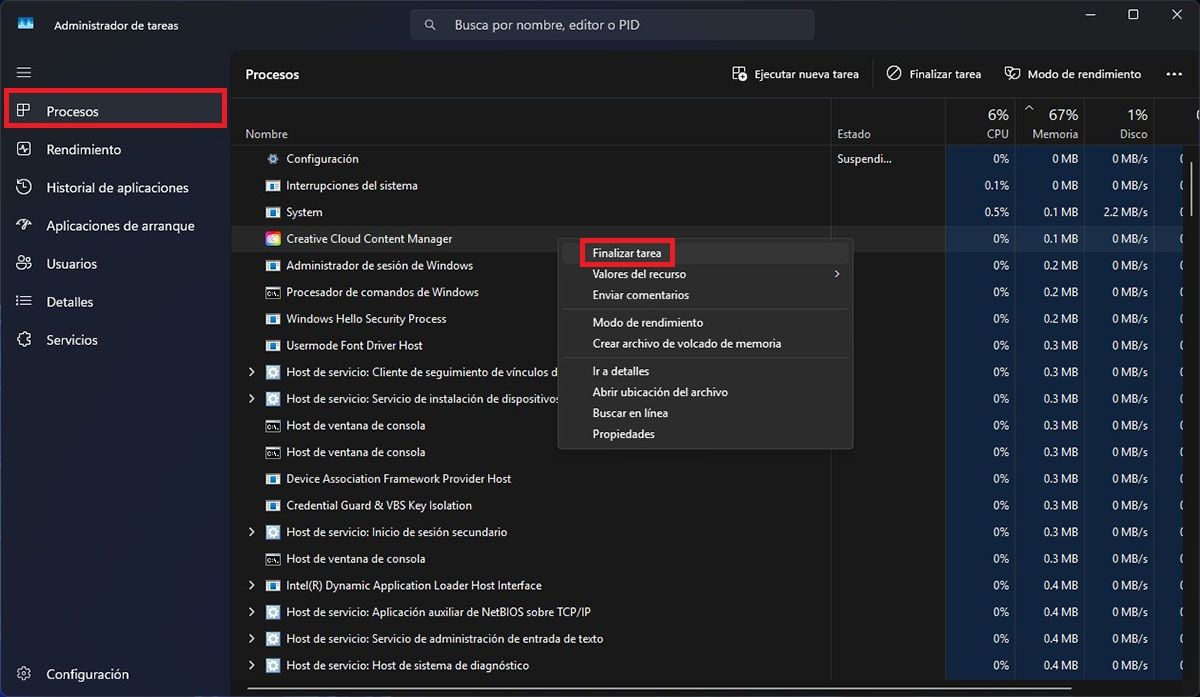Choose Crear archivo de volcado de memoria
Image resolution: width=1200 pixels, height=697 pixels.
(x=686, y=343)
